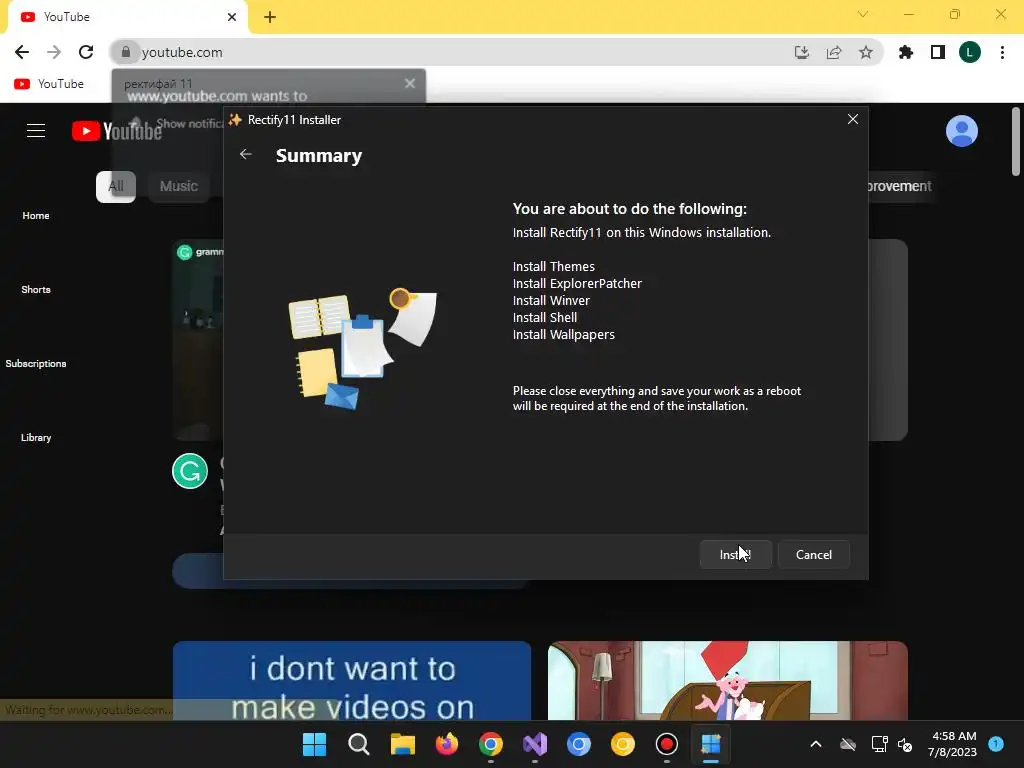Open File Explorer from the taskbar

403,744
